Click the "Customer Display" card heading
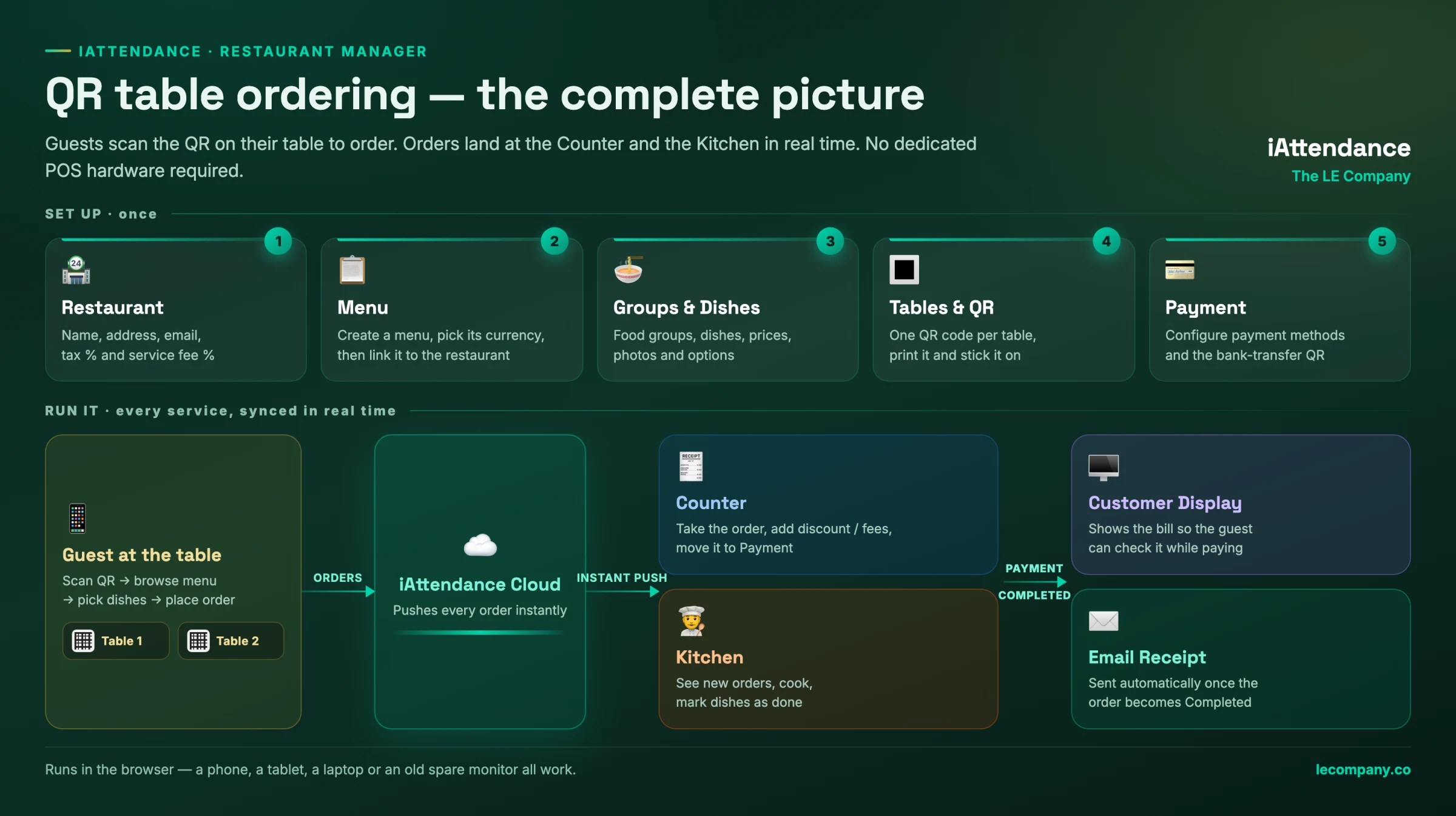The height and width of the screenshot is (816, 1456). coord(1165,503)
